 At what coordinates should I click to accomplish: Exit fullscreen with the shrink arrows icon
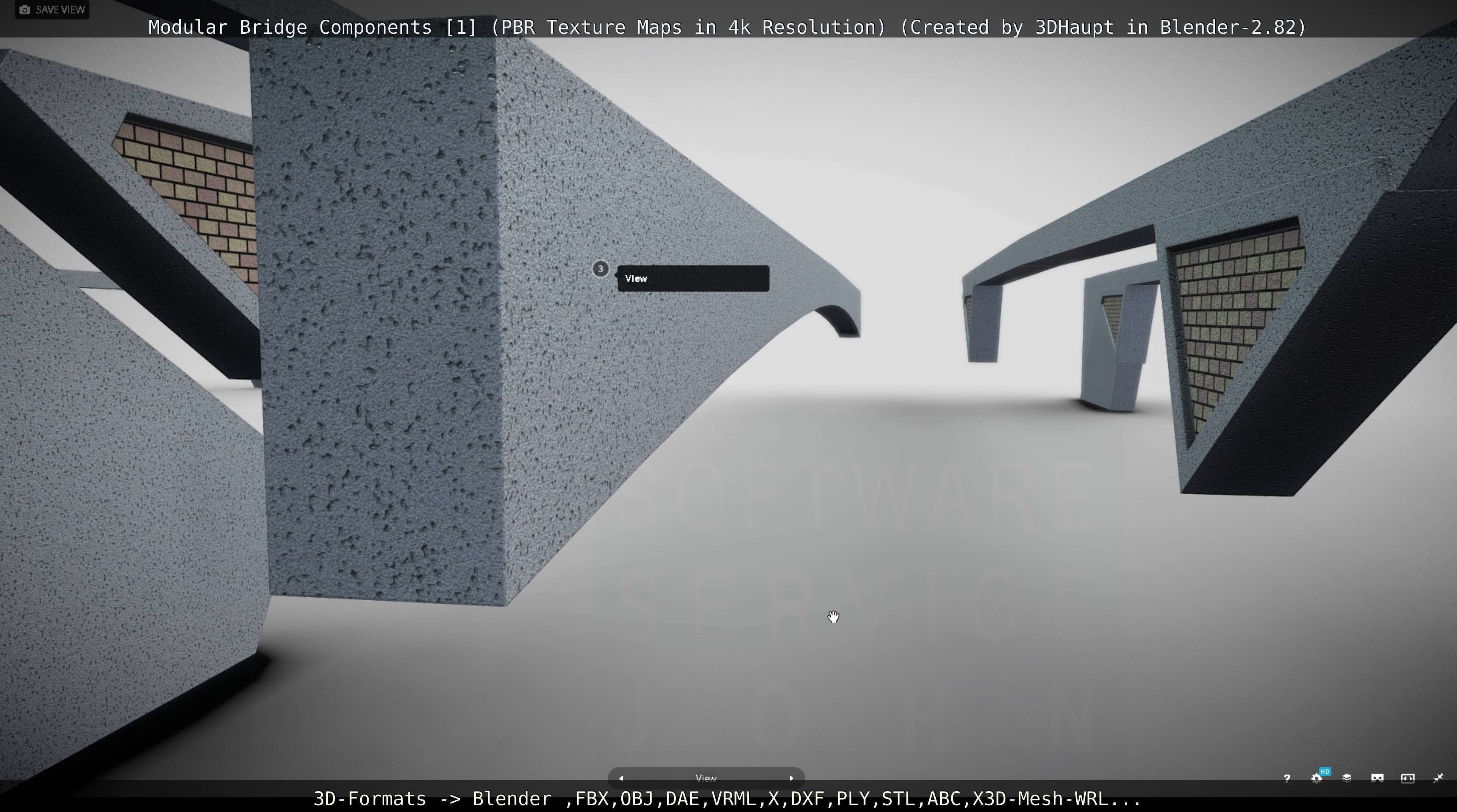click(1438, 779)
